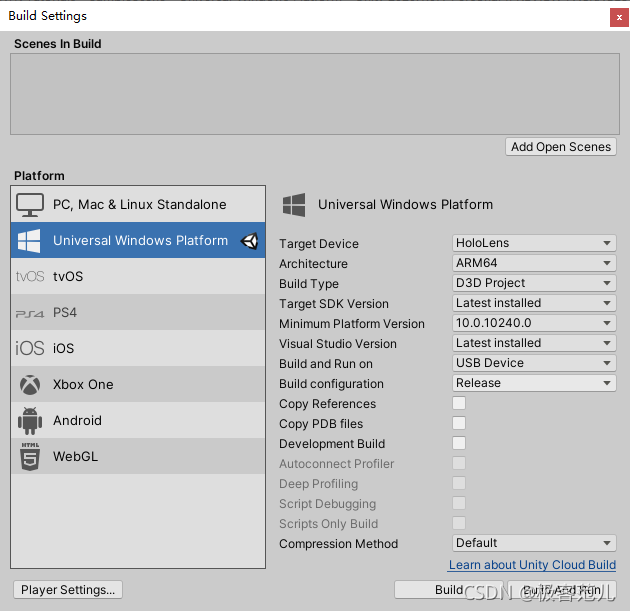
Task: Select PC, Mac & Linux Standalone platform
Action: pos(138,204)
